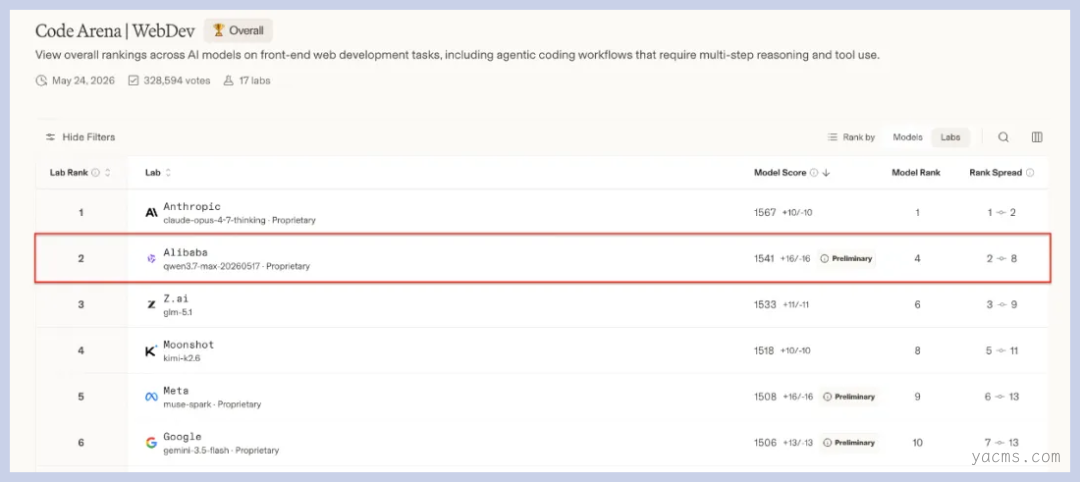Click the Alibaba Qwen logo icon
Screen dimensions: 1080x482
[x=152, y=258]
